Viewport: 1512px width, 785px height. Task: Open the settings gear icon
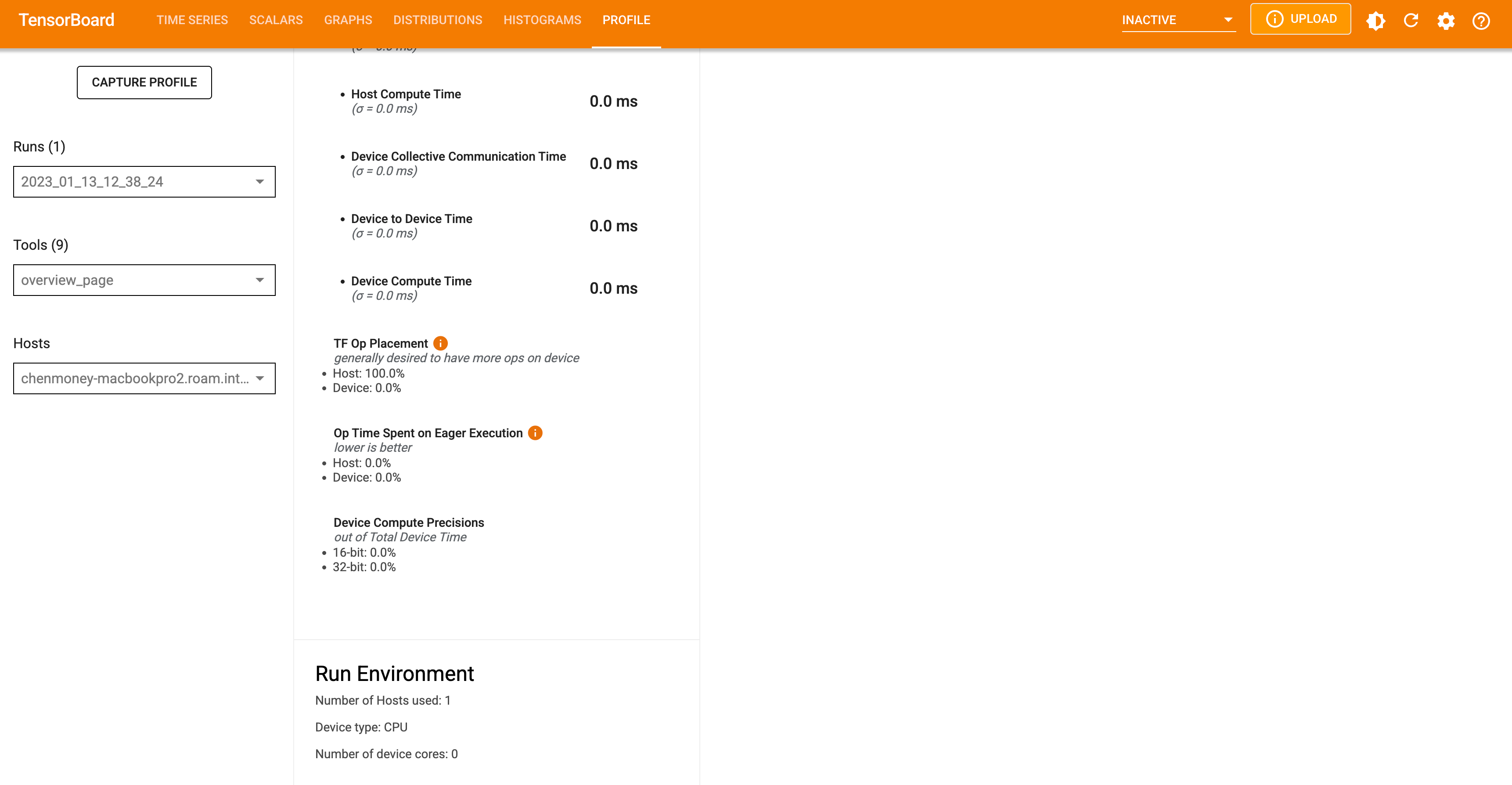point(1446,21)
